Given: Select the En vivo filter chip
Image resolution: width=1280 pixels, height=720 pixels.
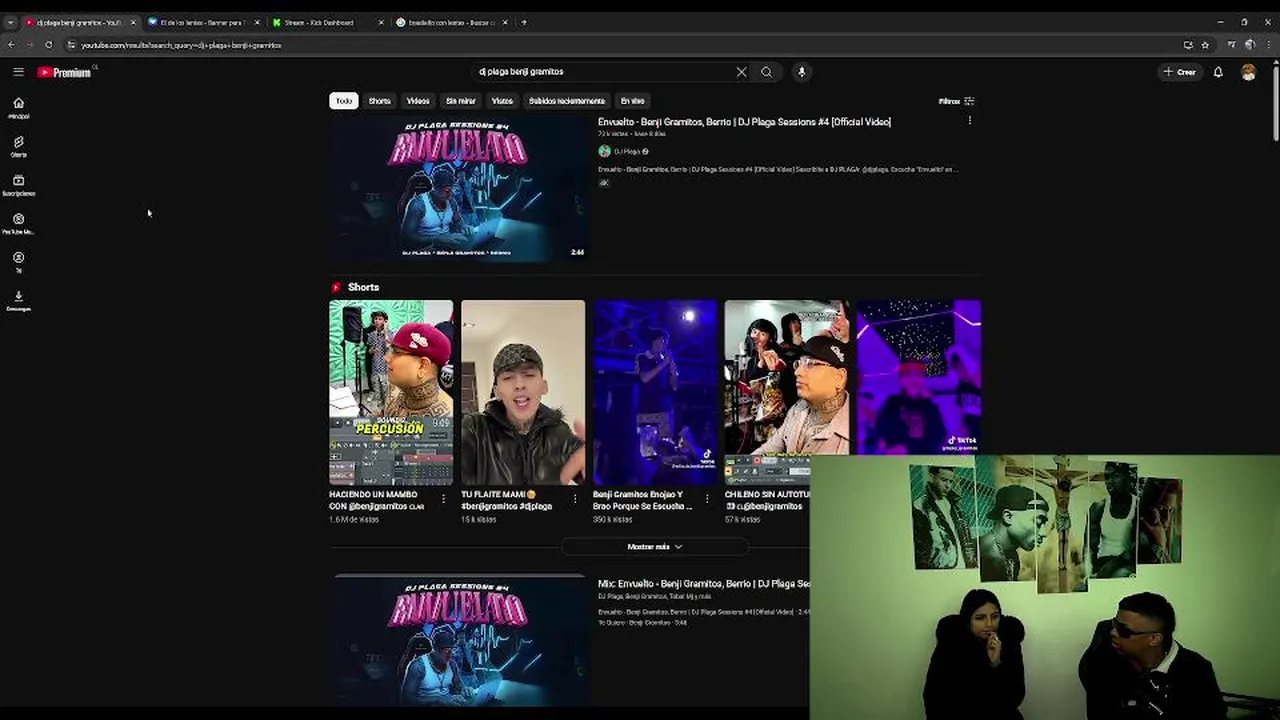Looking at the screenshot, I should point(632,101).
